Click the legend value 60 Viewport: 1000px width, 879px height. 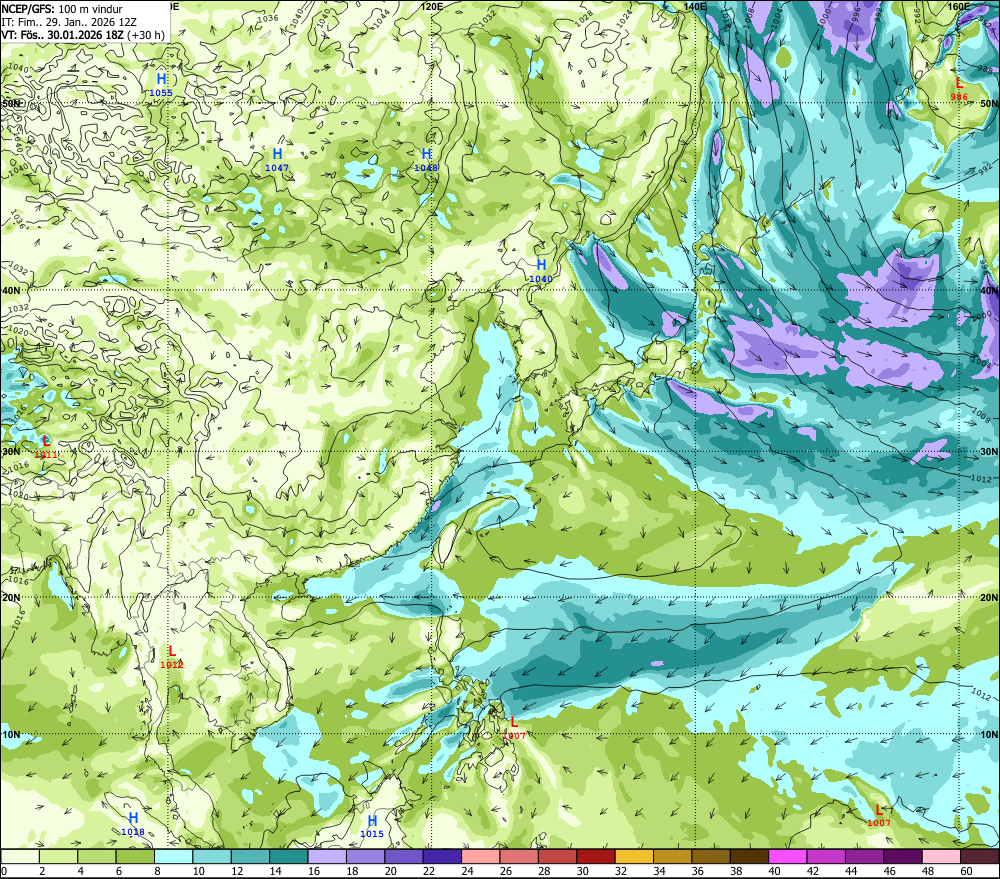966,871
